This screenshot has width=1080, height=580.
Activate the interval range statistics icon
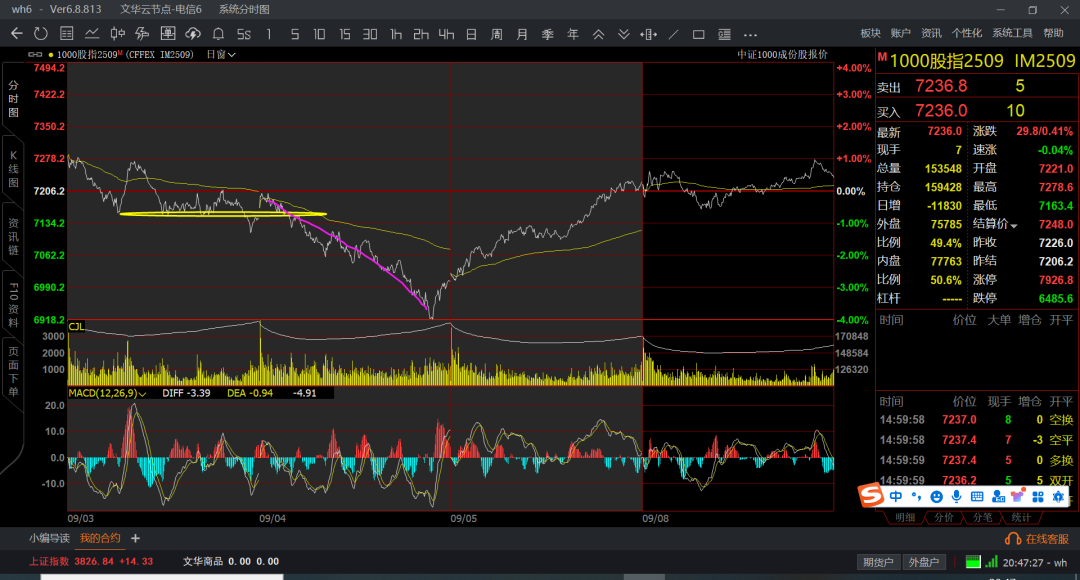(x=648, y=34)
